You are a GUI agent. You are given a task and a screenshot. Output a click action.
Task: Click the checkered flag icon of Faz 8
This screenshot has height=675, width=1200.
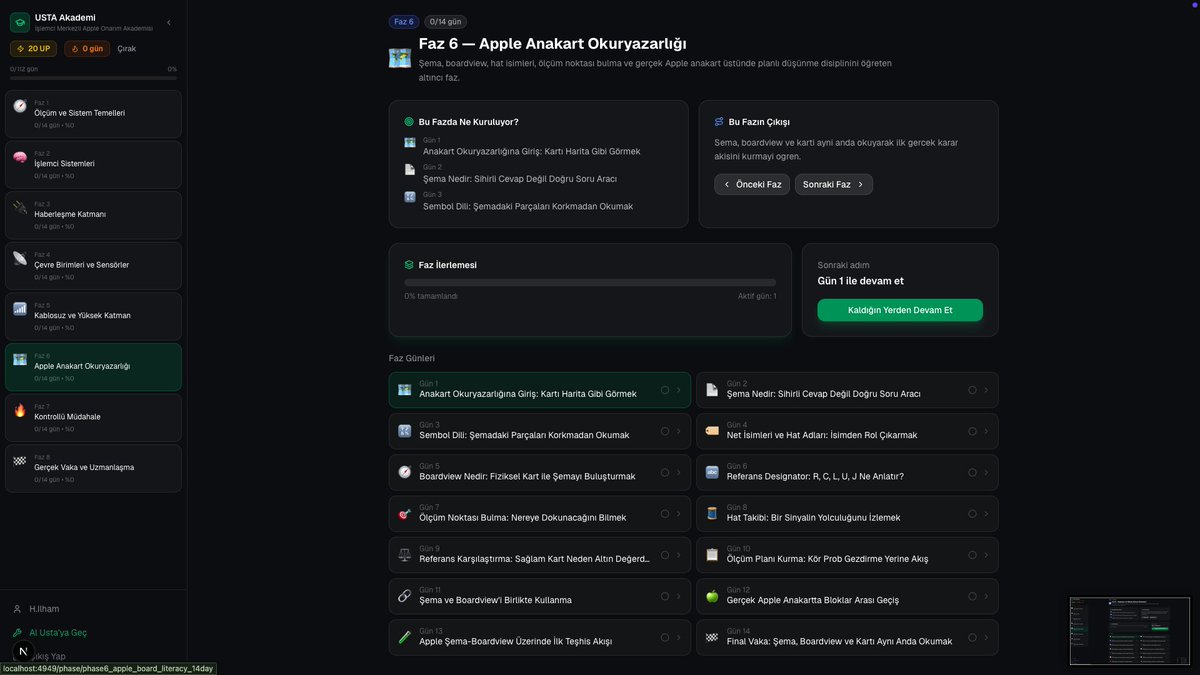pos(20,460)
